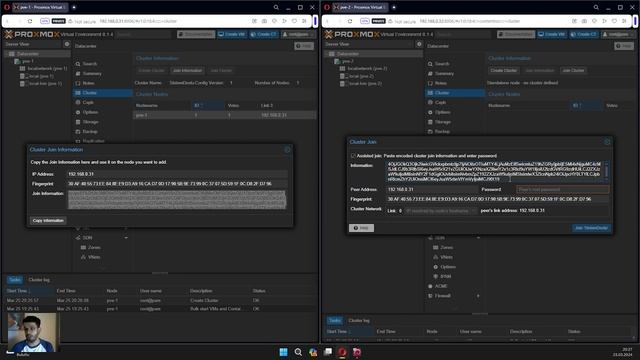Click the Peer Address field
The image size is (640, 360).
(432, 189)
